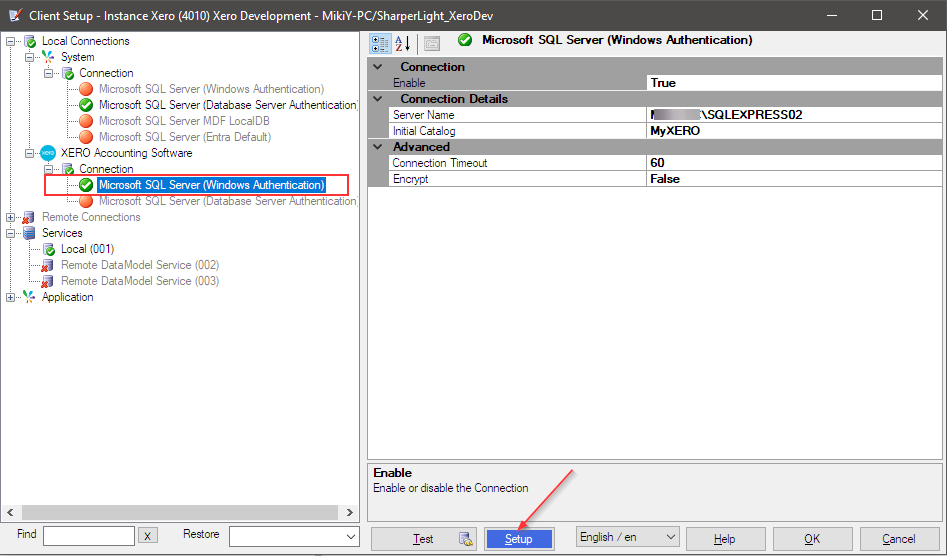Collapse the Connection node under System

[x=49, y=74]
